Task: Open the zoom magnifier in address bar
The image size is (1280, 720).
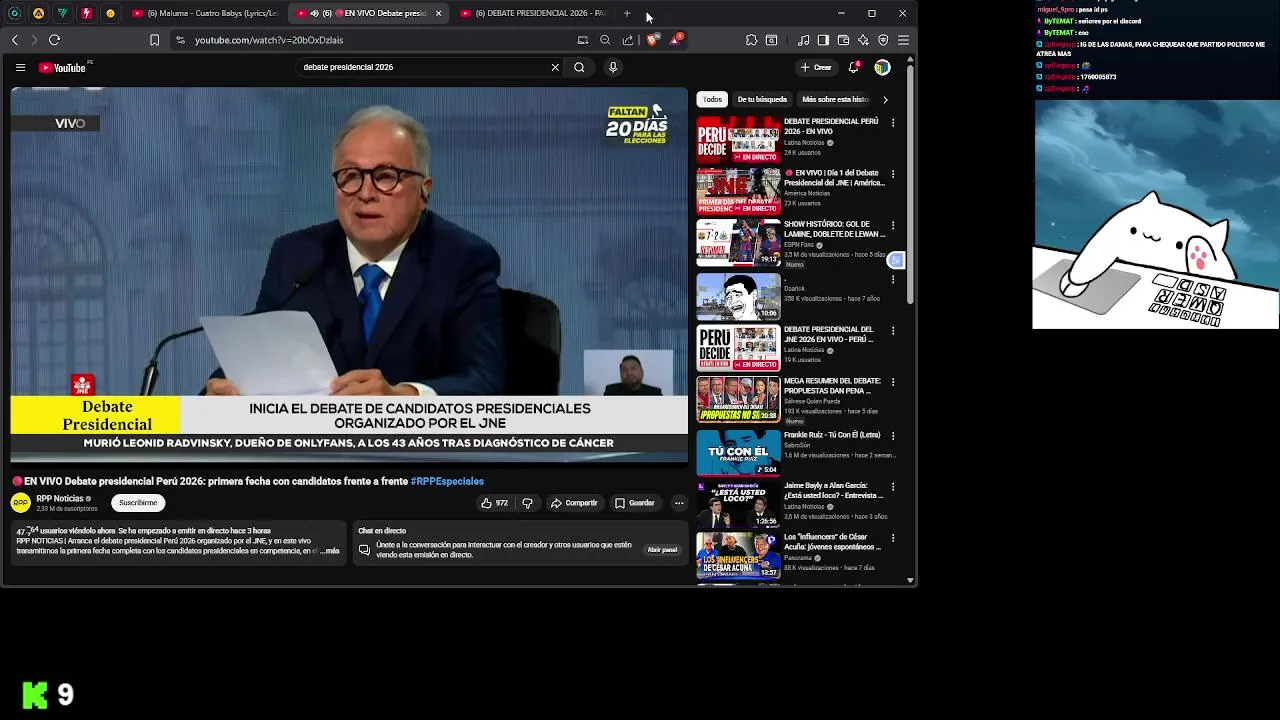Action: (605, 40)
